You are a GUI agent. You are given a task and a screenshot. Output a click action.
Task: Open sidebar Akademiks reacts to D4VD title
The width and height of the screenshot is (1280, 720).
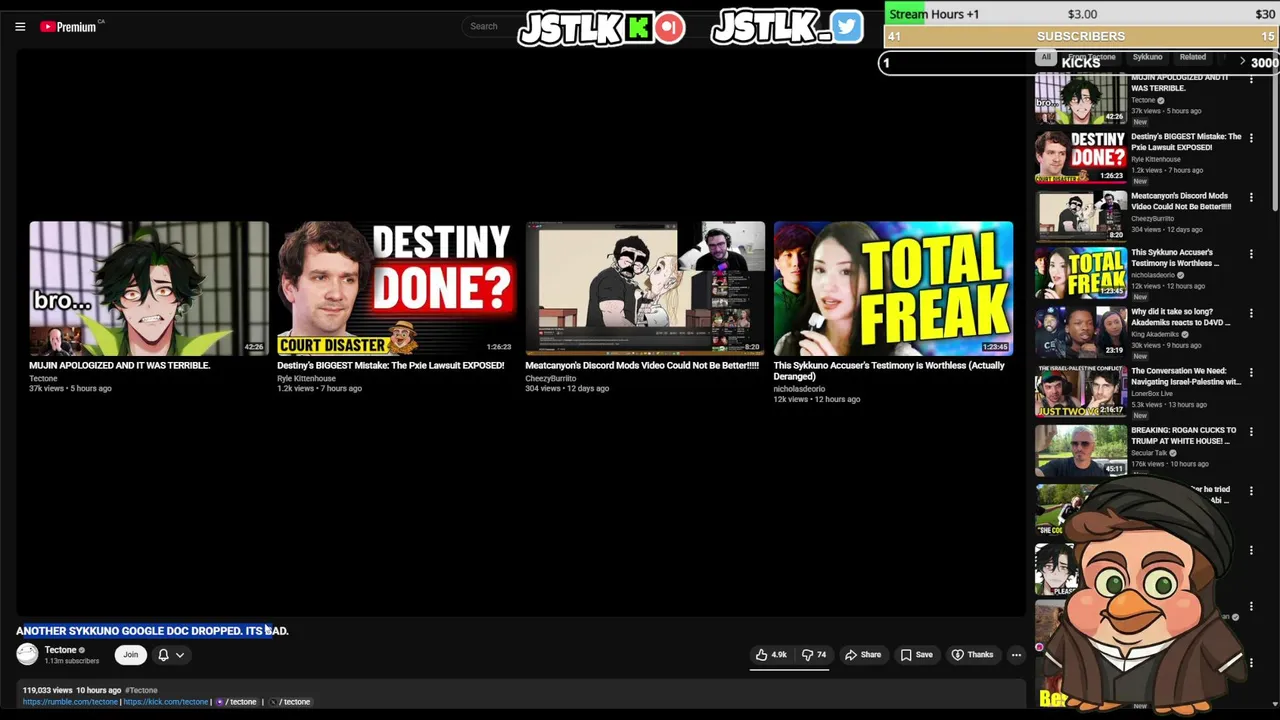click(x=1181, y=317)
